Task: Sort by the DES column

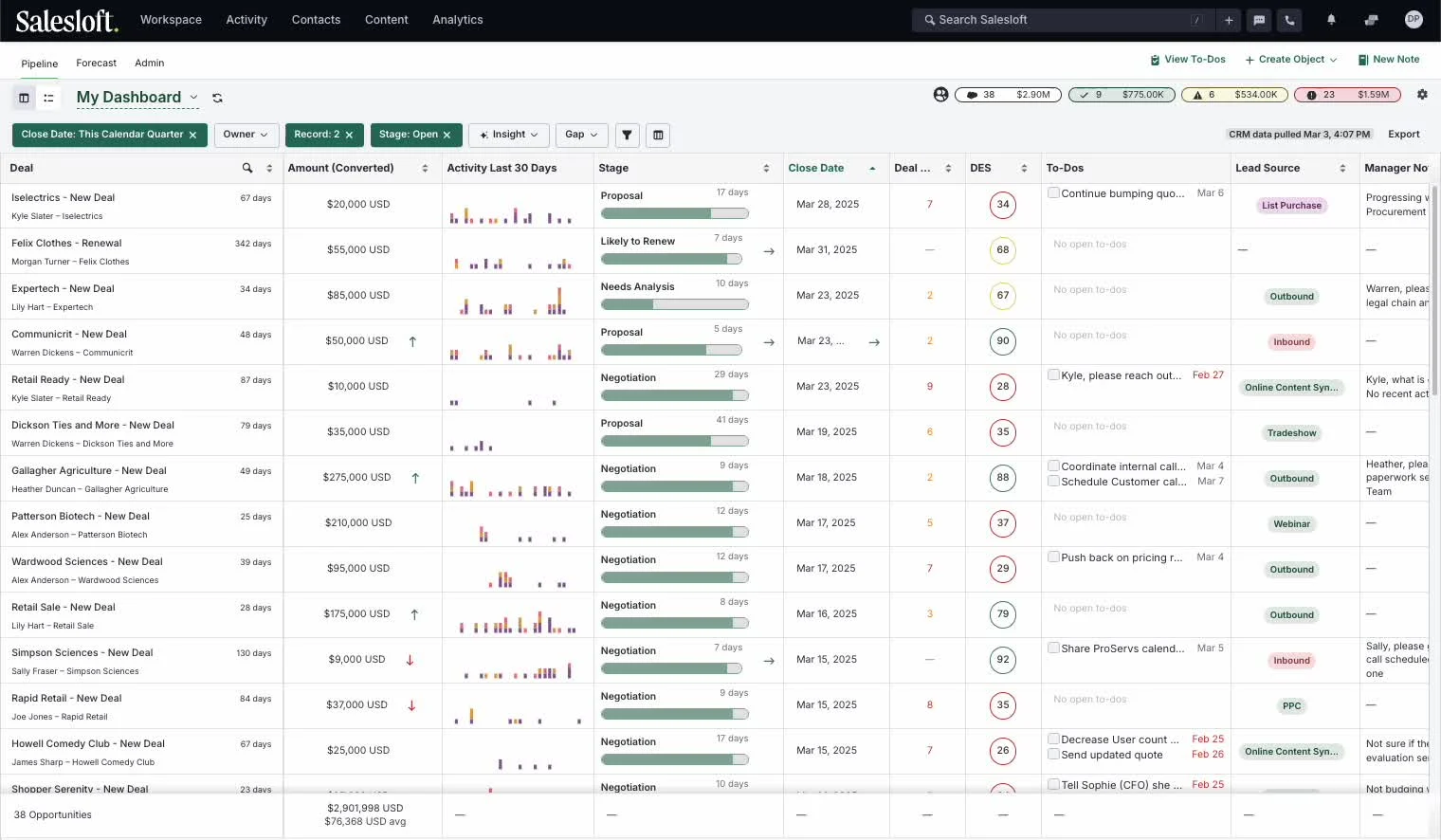Action: 1024,168
